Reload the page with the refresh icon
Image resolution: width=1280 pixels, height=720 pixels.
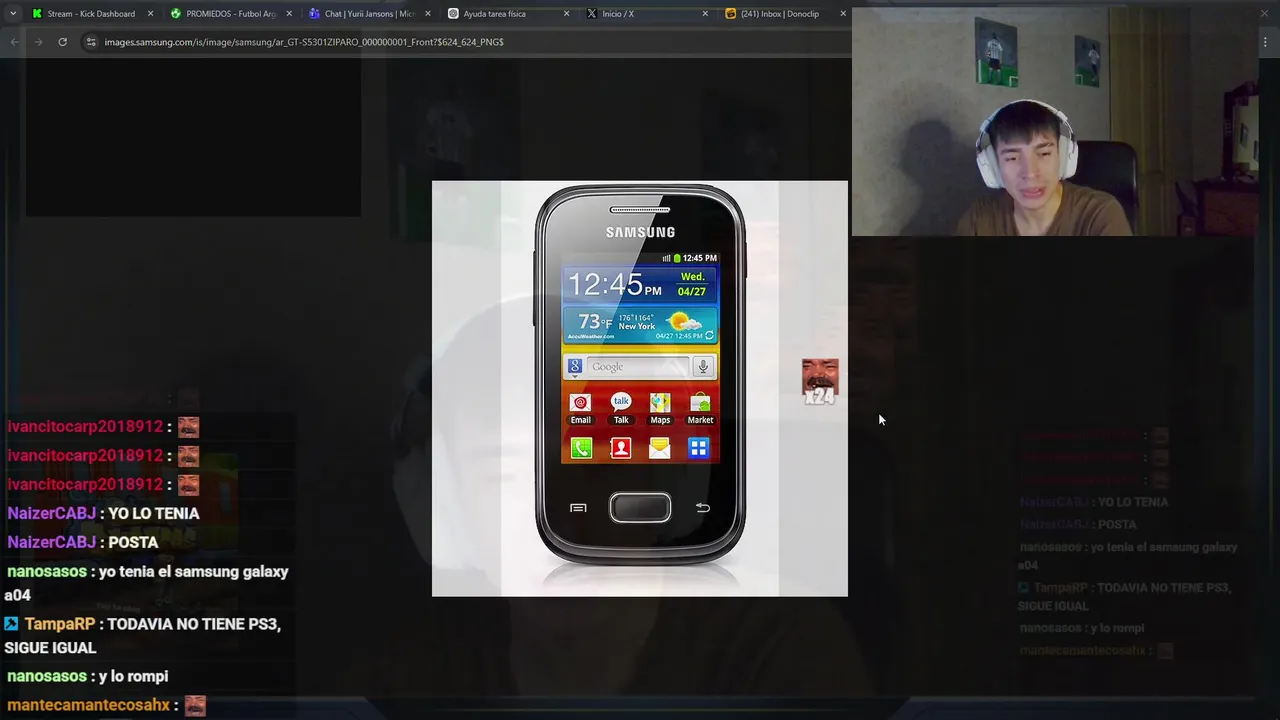(x=62, y=42)
